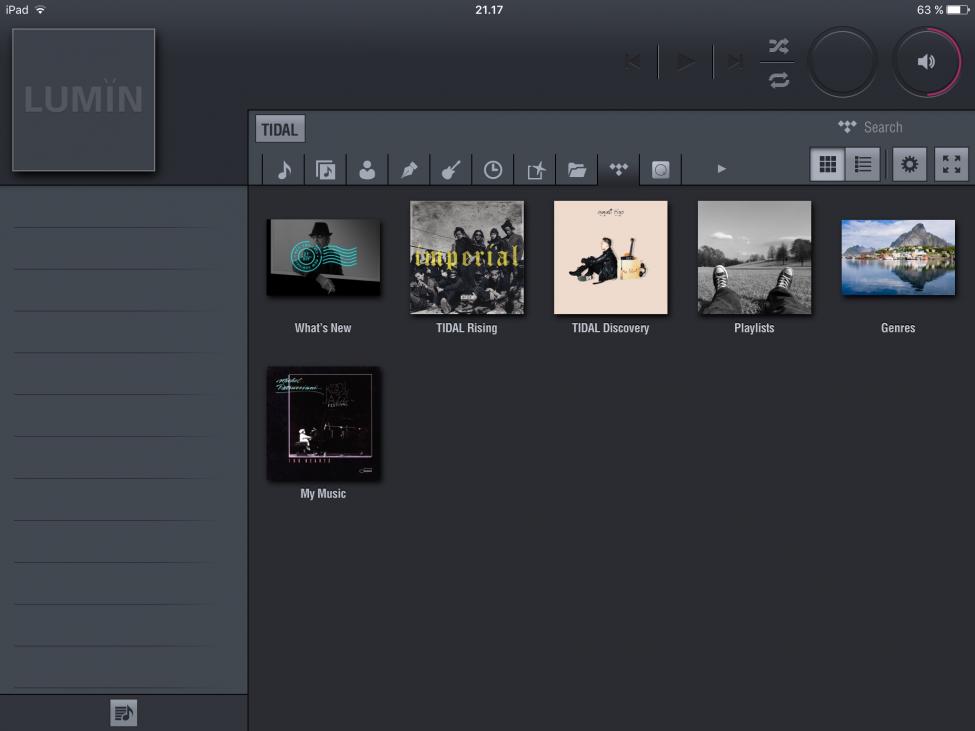The height and width of the screenshot is (731, 975).
Task: Click the TIDAL source button
Action: pyautogui.click(x=280, y=129)
